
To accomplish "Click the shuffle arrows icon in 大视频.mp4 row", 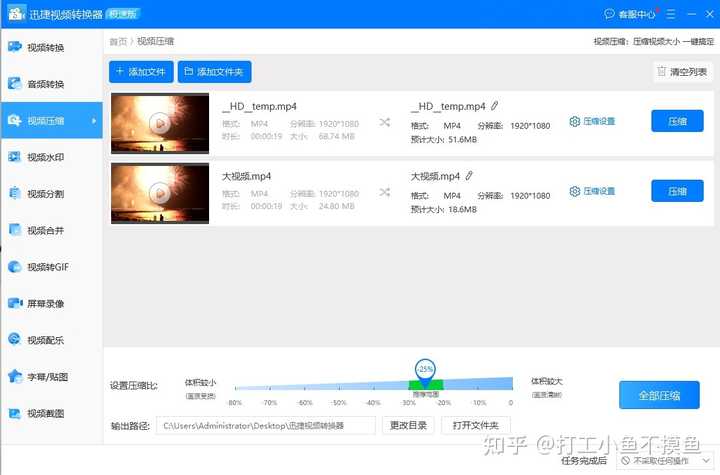I will 385,192.
